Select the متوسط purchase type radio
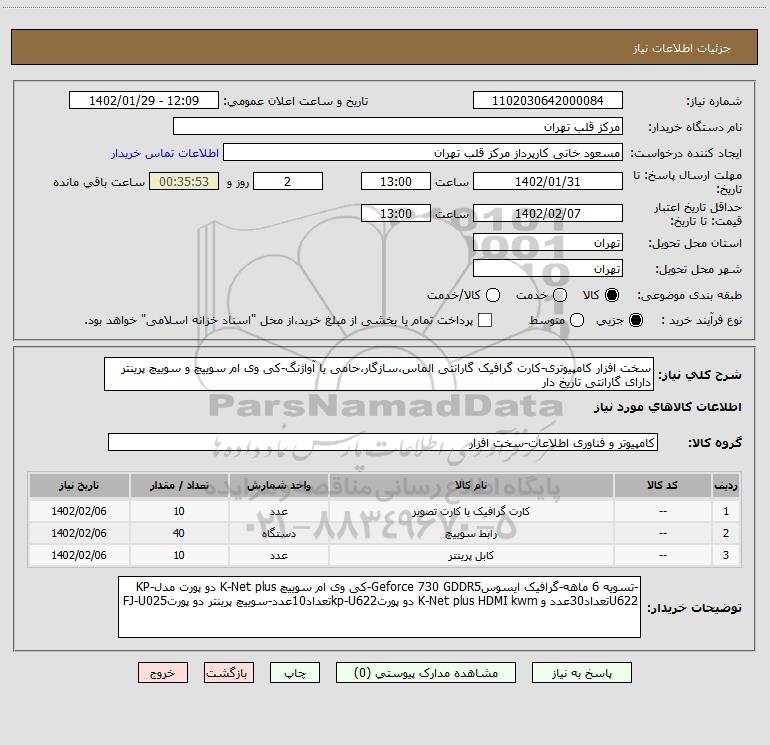This screenshot has width=770, height=745. click(x=577, y=320)
